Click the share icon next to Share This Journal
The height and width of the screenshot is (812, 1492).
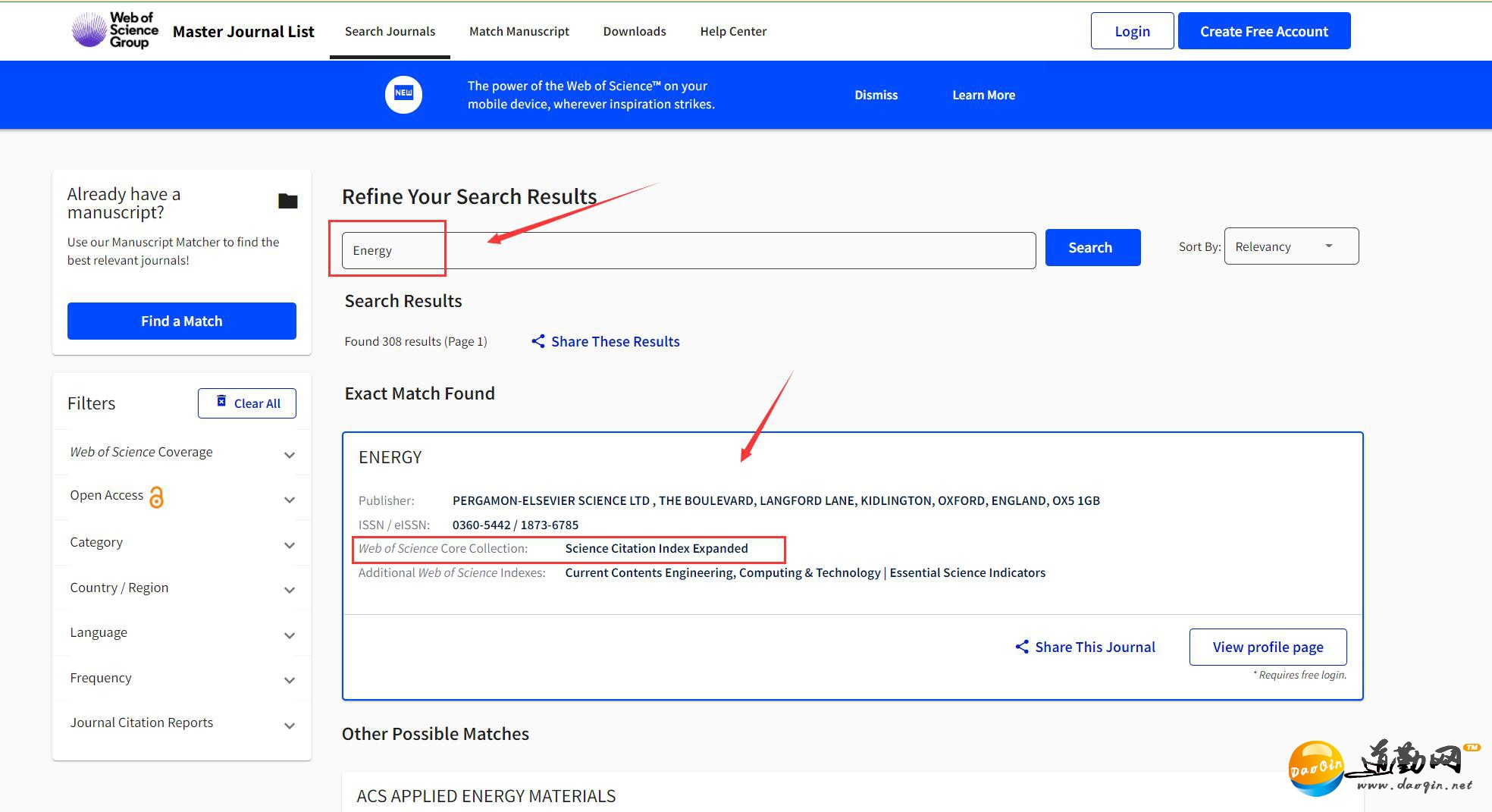(x=1022, y=647)
